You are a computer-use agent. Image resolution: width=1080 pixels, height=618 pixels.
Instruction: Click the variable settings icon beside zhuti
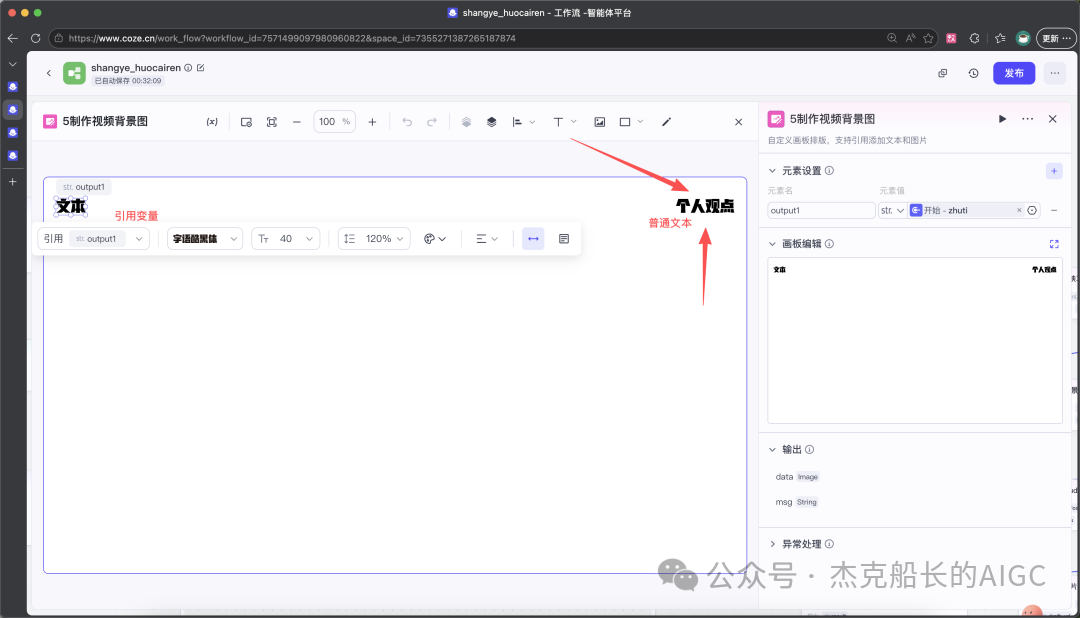point(1032,210)
